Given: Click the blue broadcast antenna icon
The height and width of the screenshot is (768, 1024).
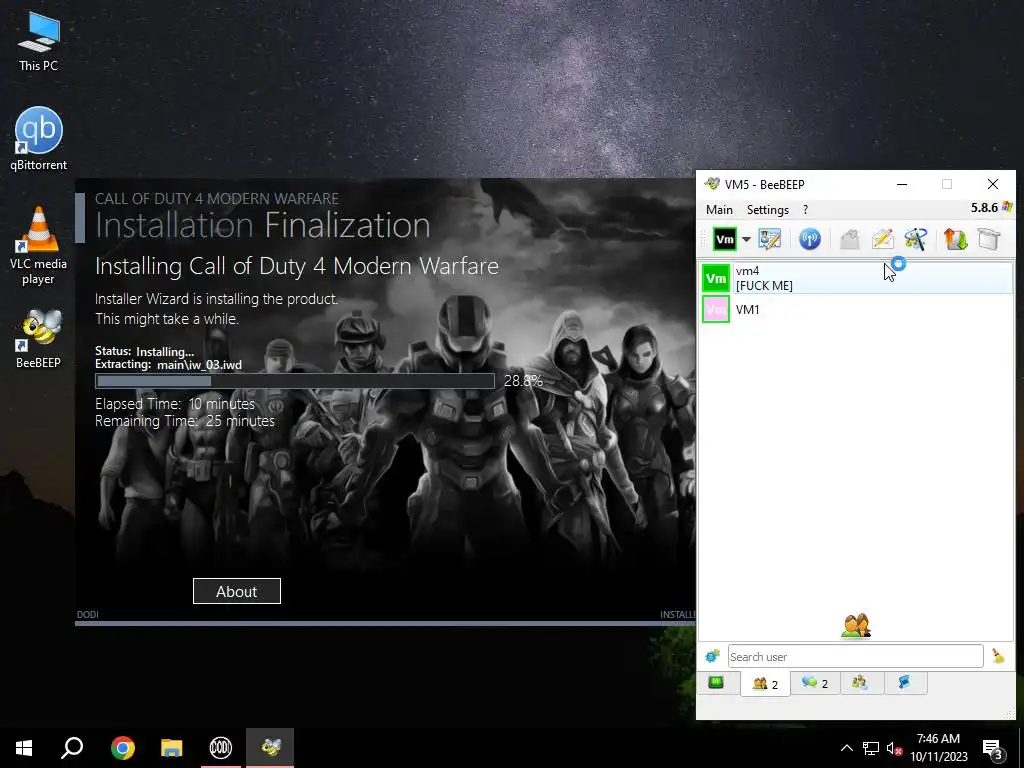Looking at the screenshot, I should [x=810, y=239].
